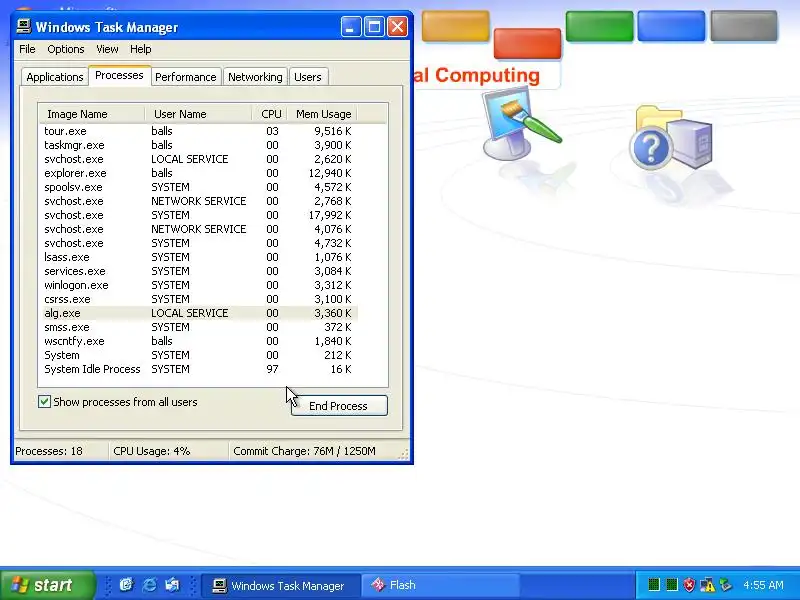800x600 pixels.
Task: Select the tour.exe process row
Action: coord(198,131)
